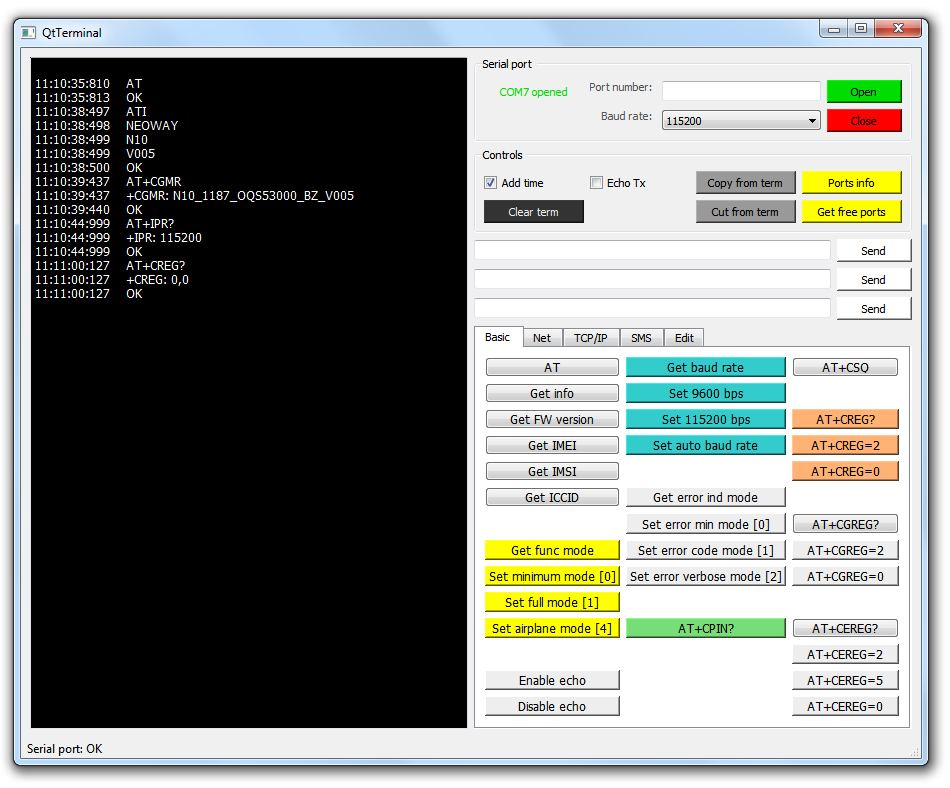Click the AT+CREG=2 button
Screen dimensions: 950x788
846,446
